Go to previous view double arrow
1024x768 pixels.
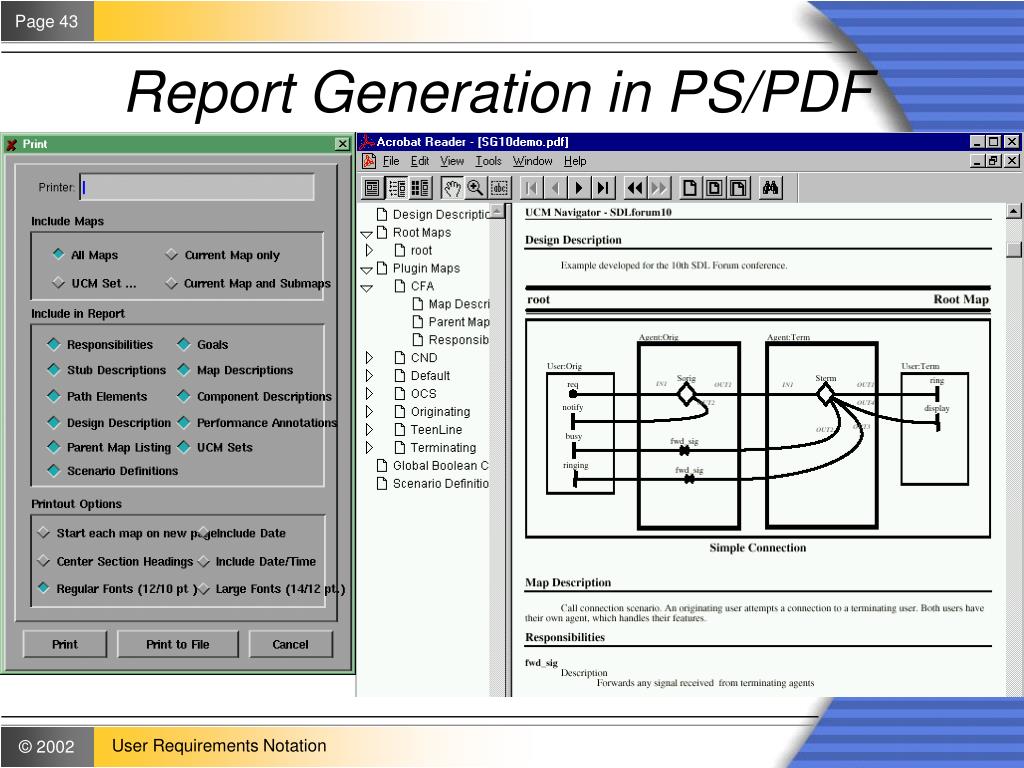tap(635, 188)
